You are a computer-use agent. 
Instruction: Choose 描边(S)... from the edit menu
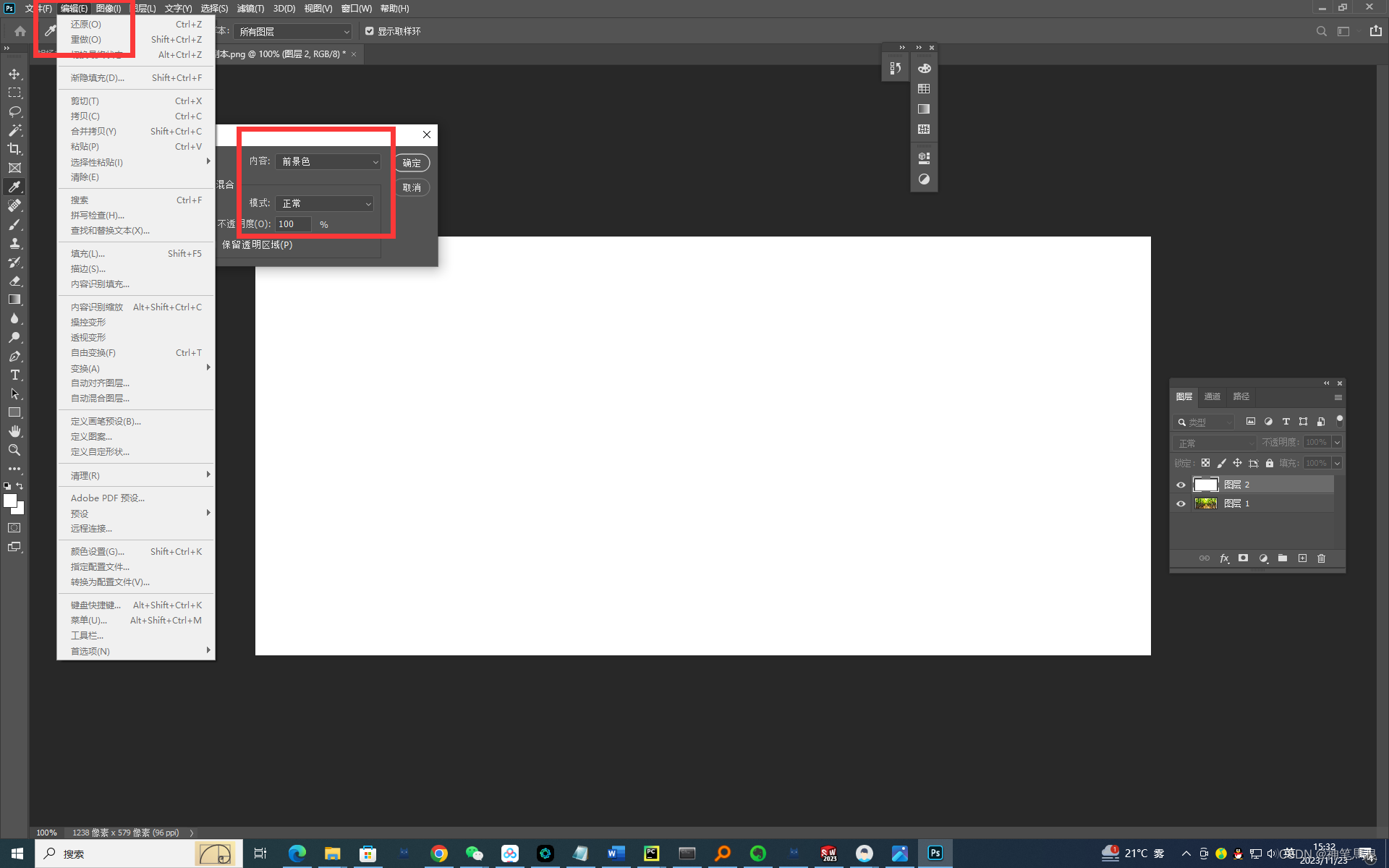pos(88,269)
